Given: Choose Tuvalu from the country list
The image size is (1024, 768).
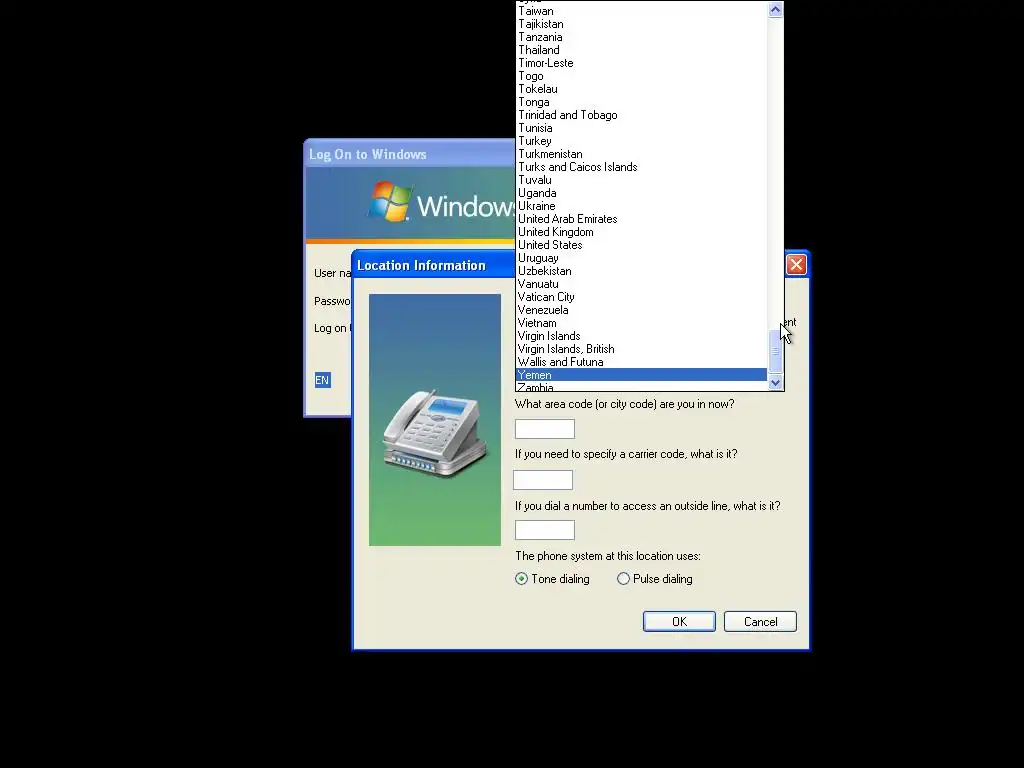Looking at the screenshot, I should pos(641,180).
